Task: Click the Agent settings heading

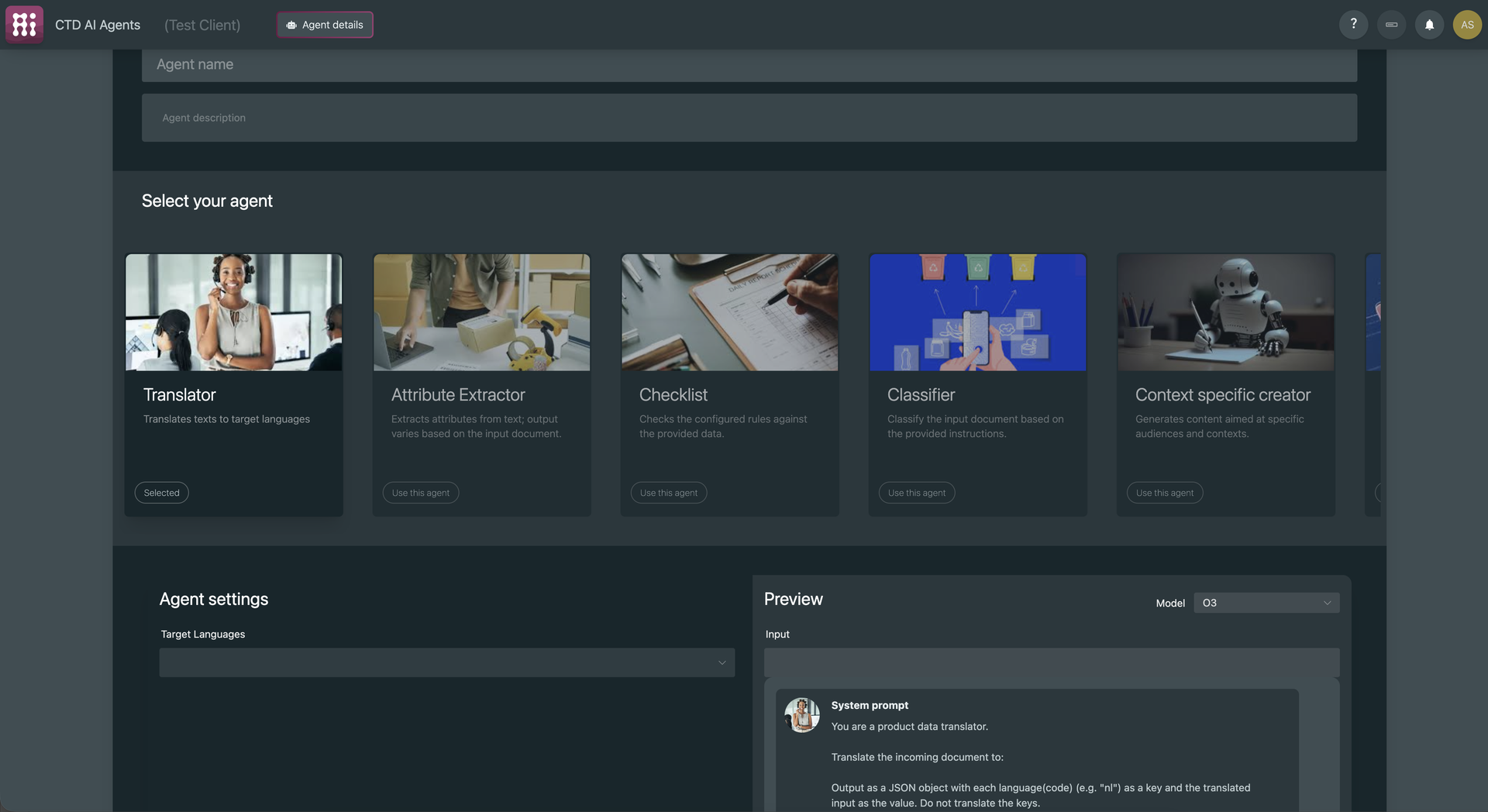Action: tap(214, 599)
